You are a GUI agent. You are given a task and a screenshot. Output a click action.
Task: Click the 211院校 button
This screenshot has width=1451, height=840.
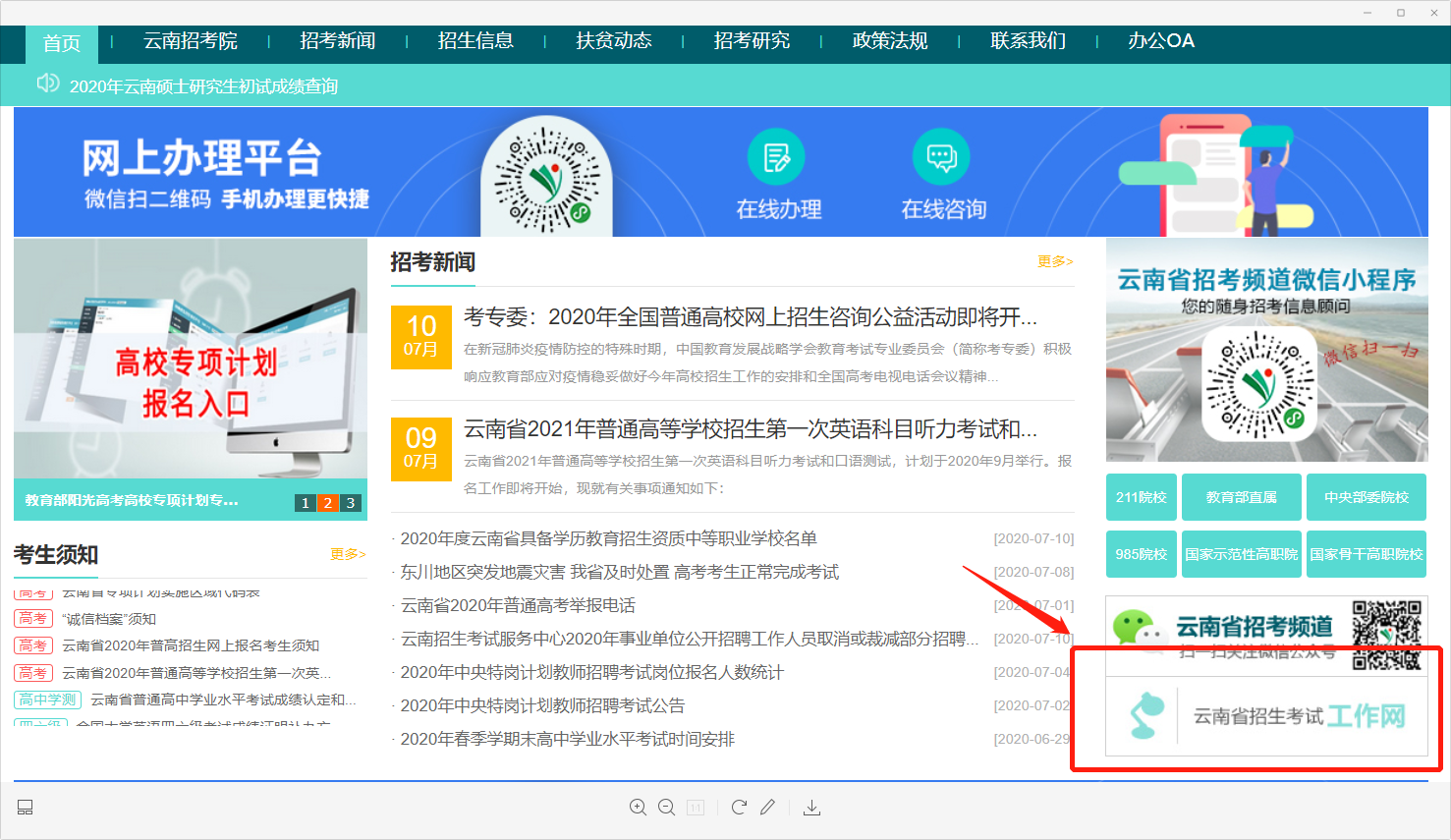pyautogui.click(x=1142, y=497)
